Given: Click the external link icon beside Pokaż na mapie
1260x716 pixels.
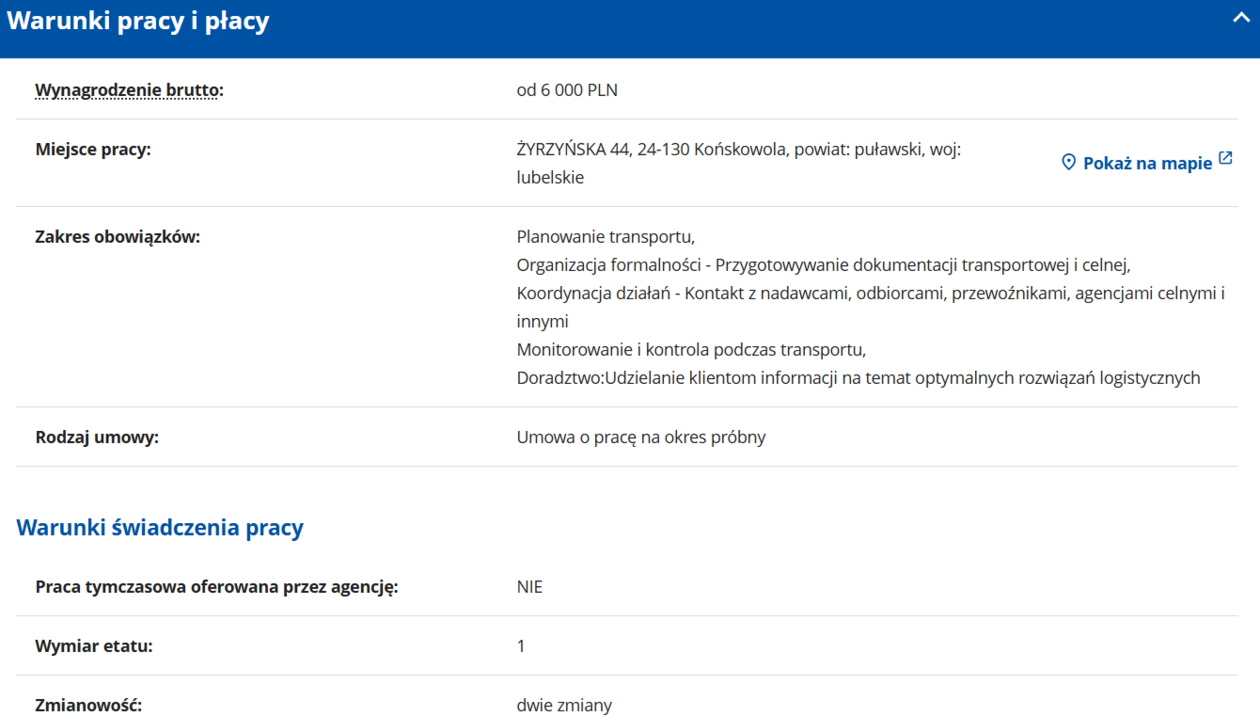Looking at the screenshot, I should [x=1226, y=159].
